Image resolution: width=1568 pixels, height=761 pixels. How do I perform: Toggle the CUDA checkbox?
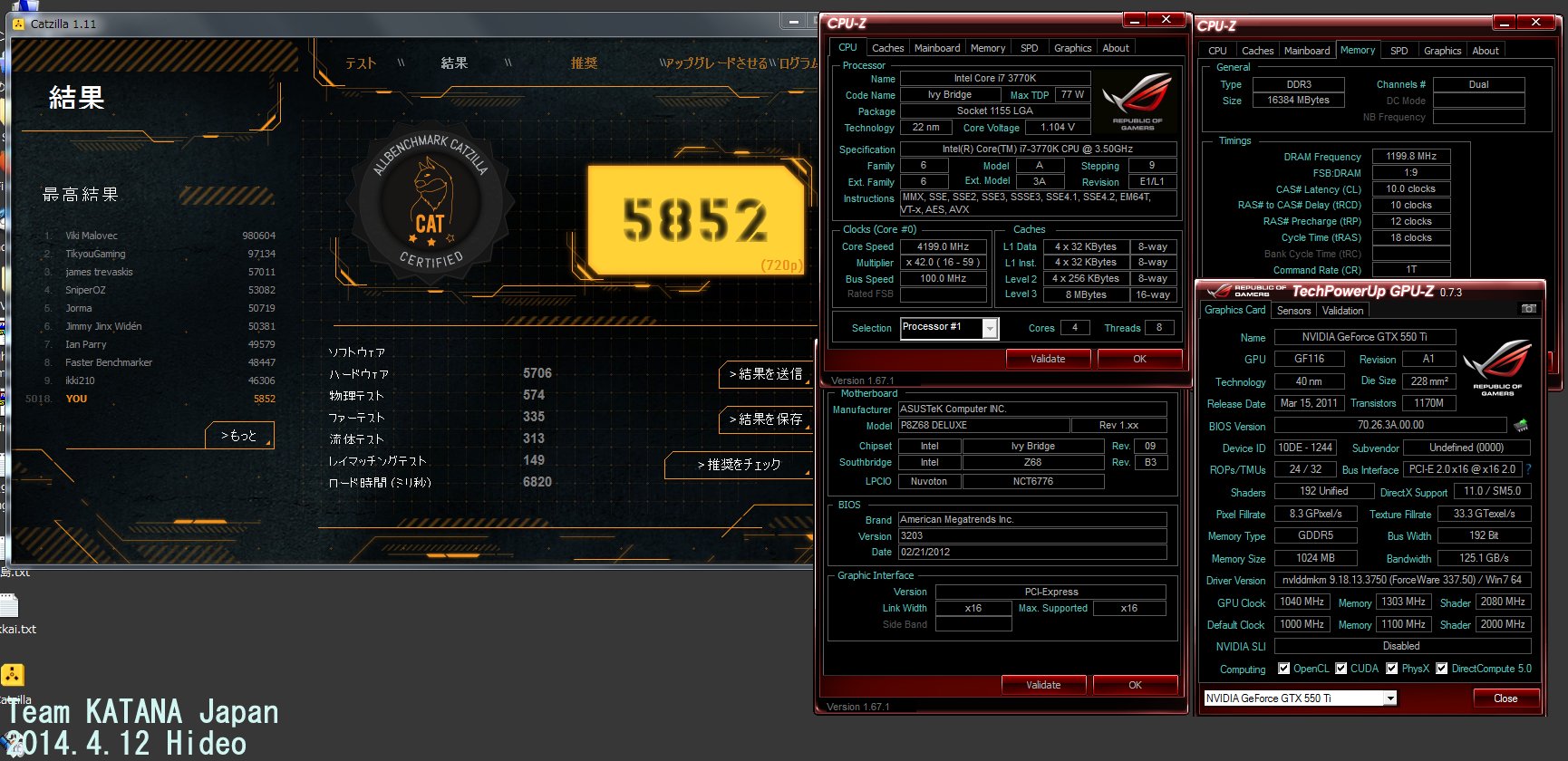pyautogui.click(x=1341, y=669)
